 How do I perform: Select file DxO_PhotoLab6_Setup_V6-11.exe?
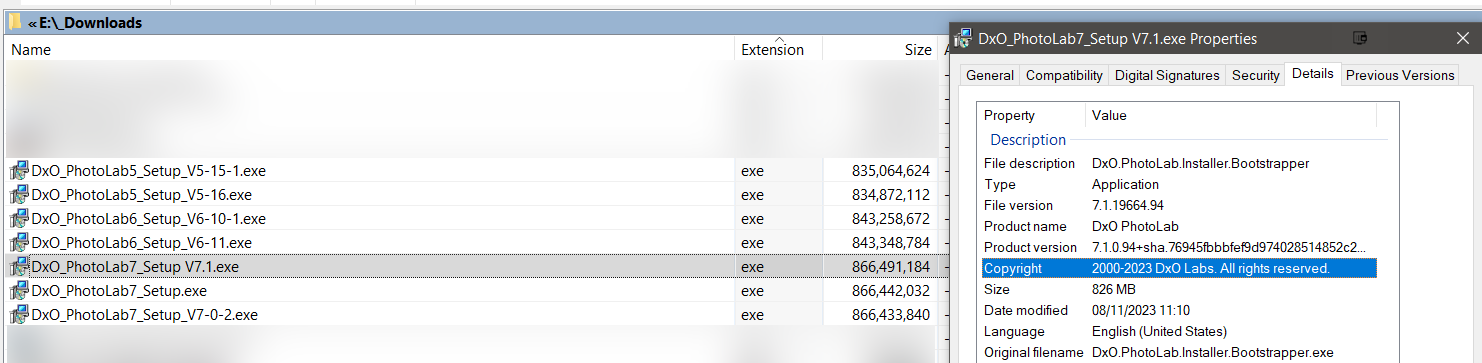(x=142, y=242)
